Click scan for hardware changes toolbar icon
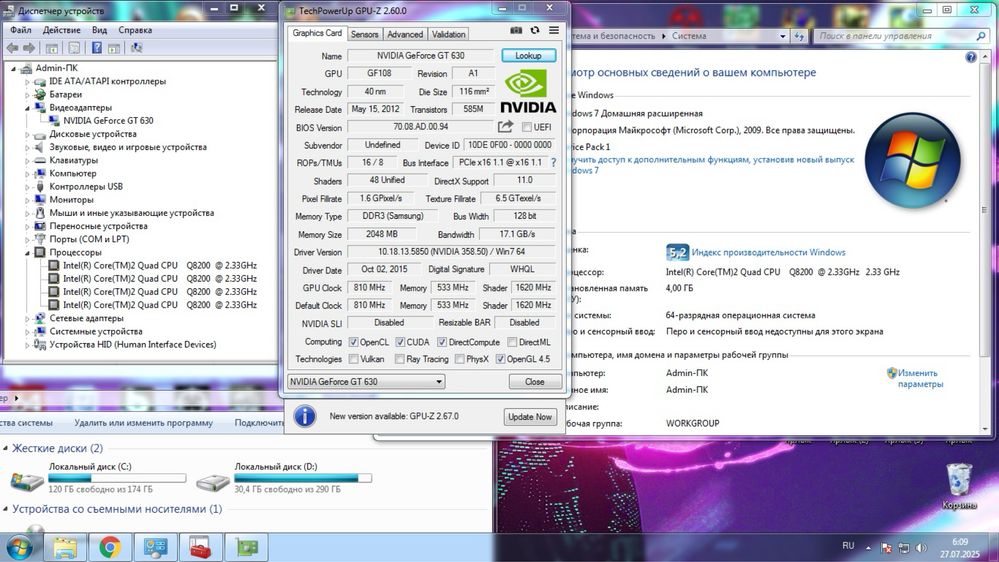 [136, 48]
